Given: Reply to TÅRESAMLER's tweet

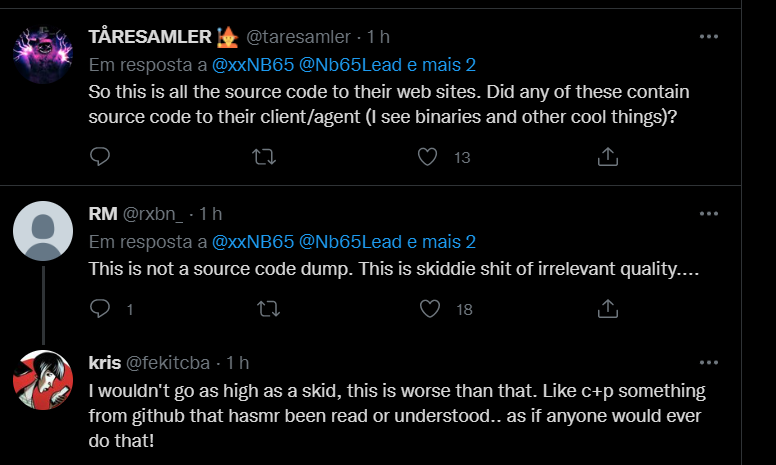Looking at the screenshot, I should [x=99, y=156].
